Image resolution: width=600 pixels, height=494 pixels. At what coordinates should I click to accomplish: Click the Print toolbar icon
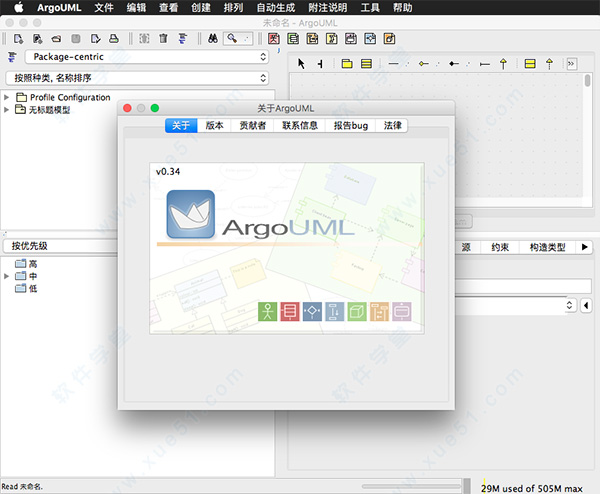pyautogui.click(x=114, y=39)
